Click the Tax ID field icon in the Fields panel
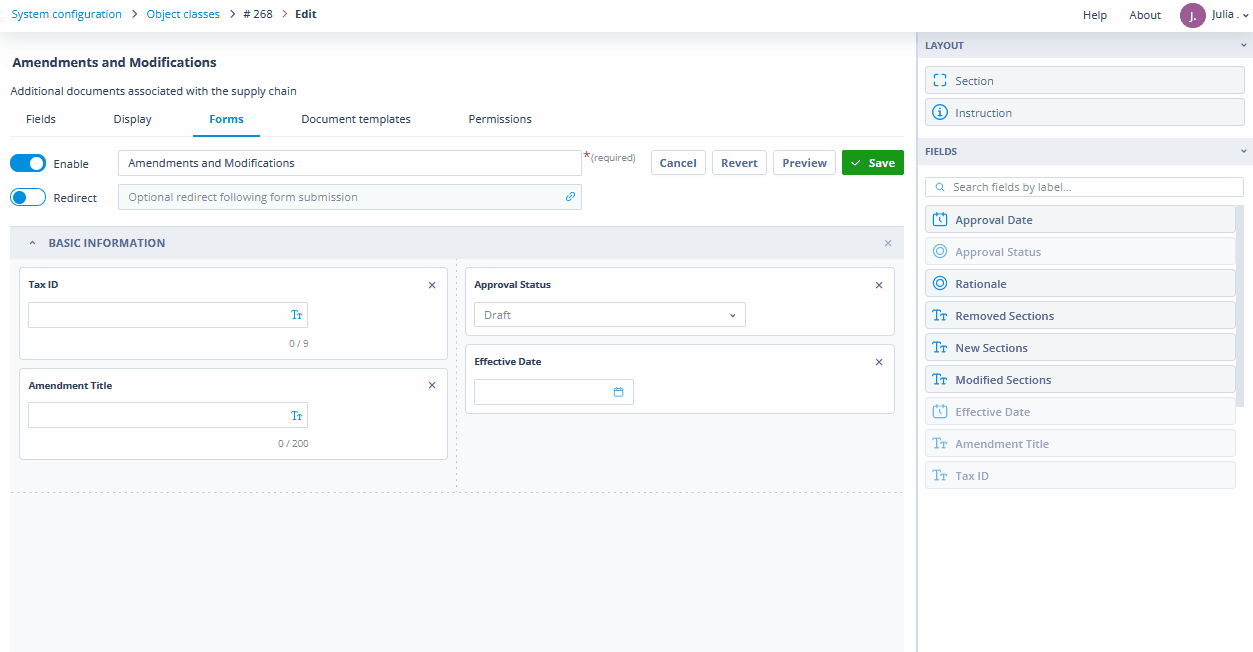This screenshot has height=652, width=1253. point(940,476)
